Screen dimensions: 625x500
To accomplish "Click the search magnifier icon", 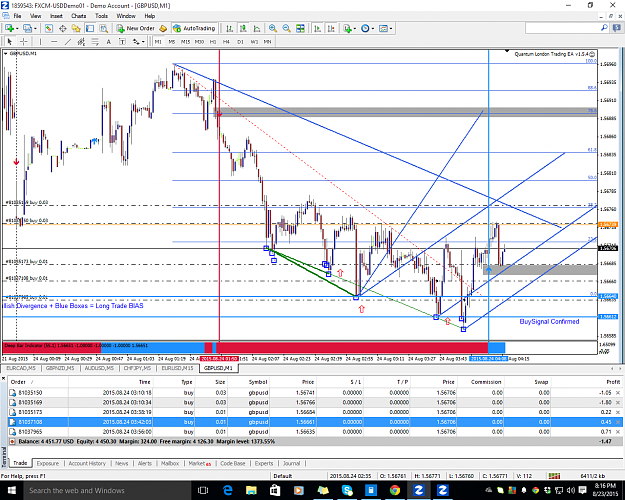I will pyautogui.click(x=604, y=28).
